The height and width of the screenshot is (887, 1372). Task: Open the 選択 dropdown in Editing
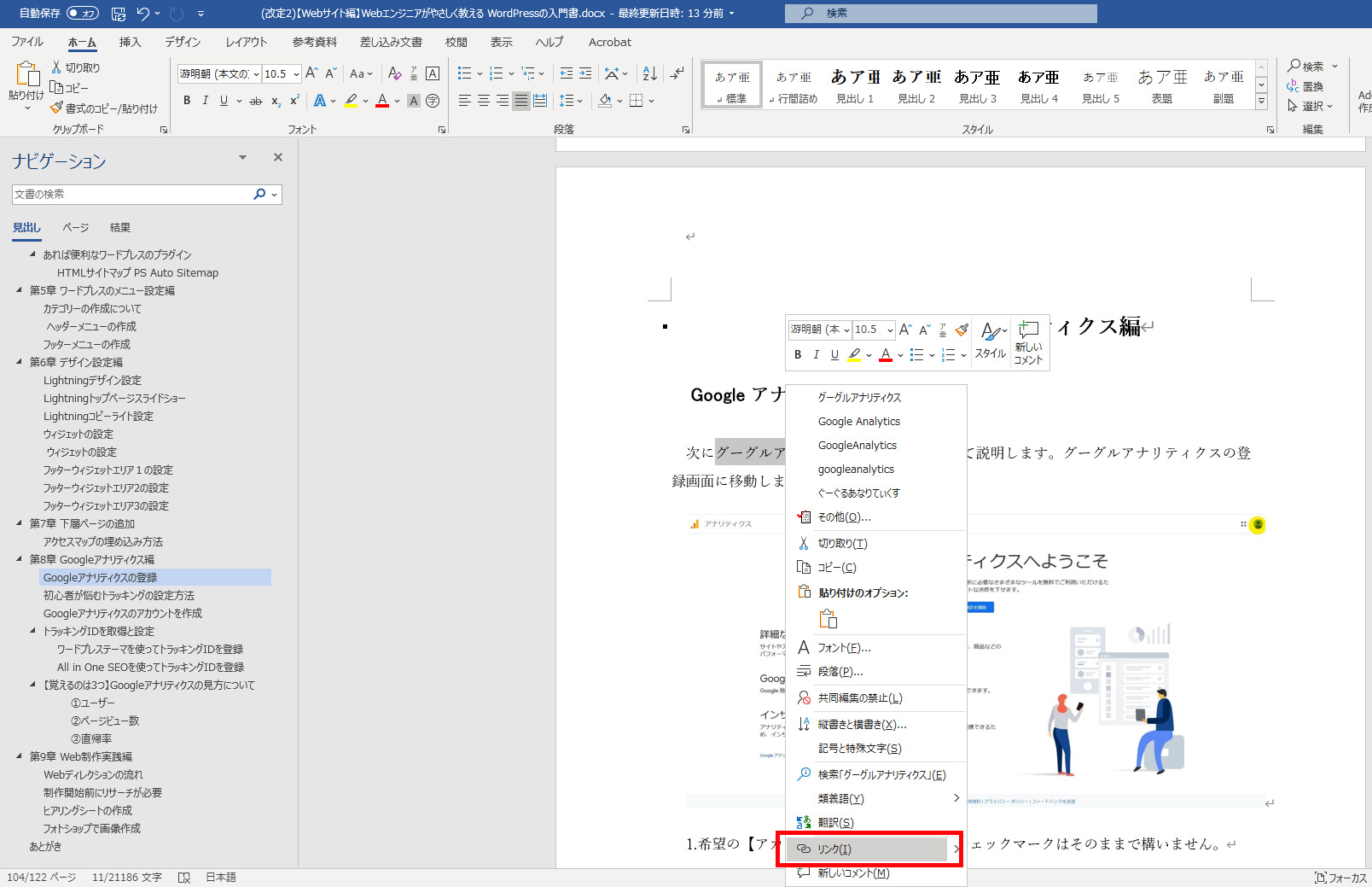pos(1310,106)
